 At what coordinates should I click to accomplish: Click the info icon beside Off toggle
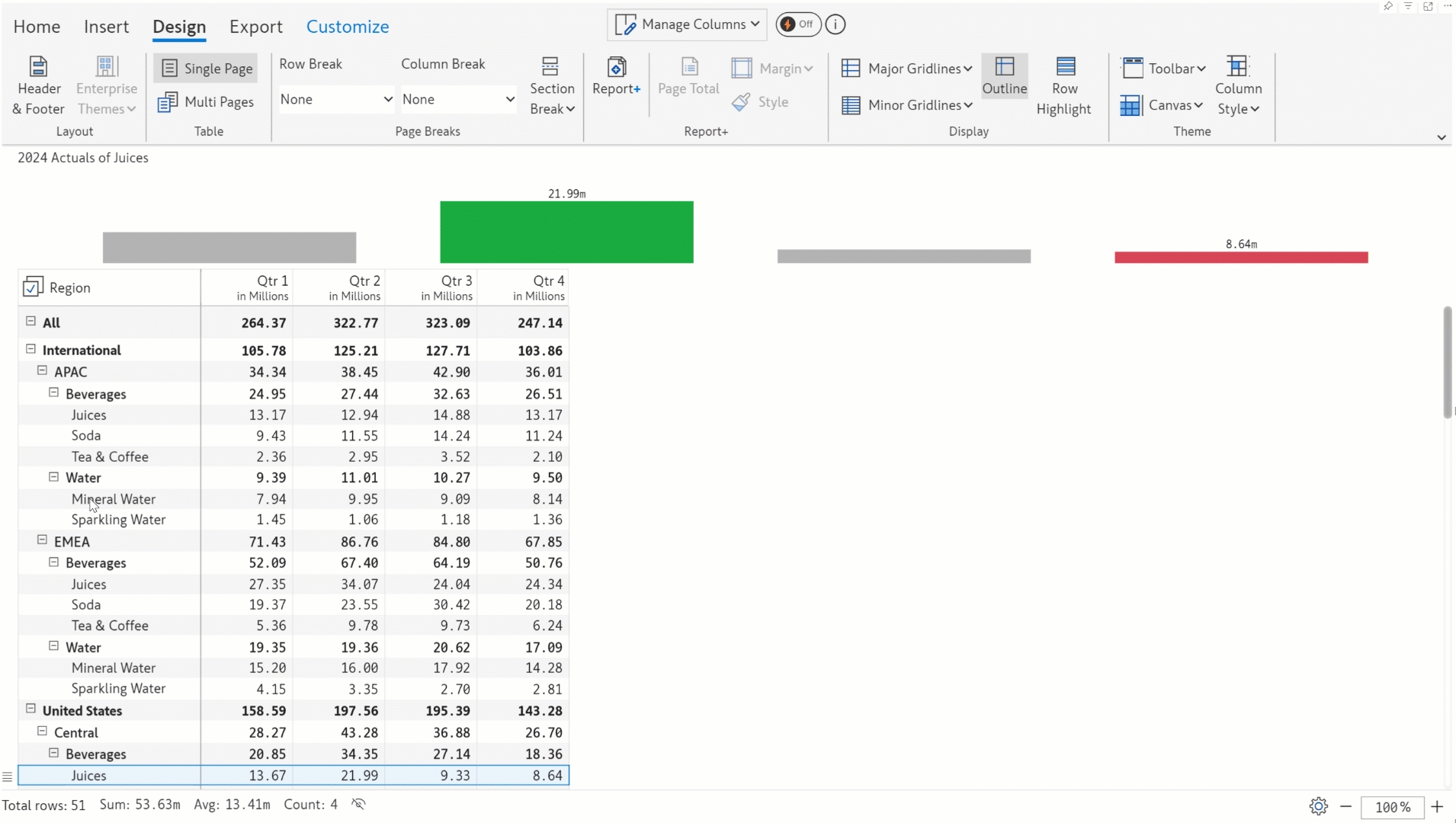pos(835,24)
